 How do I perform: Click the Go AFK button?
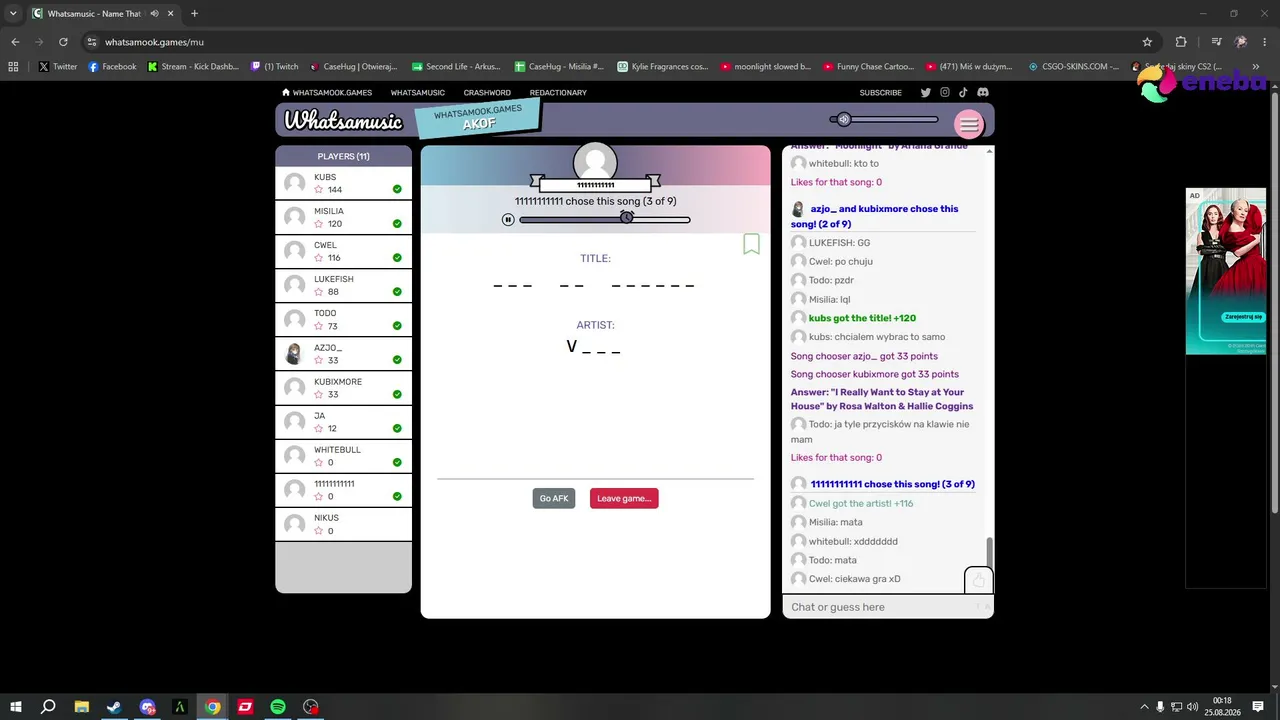point(554,498)
